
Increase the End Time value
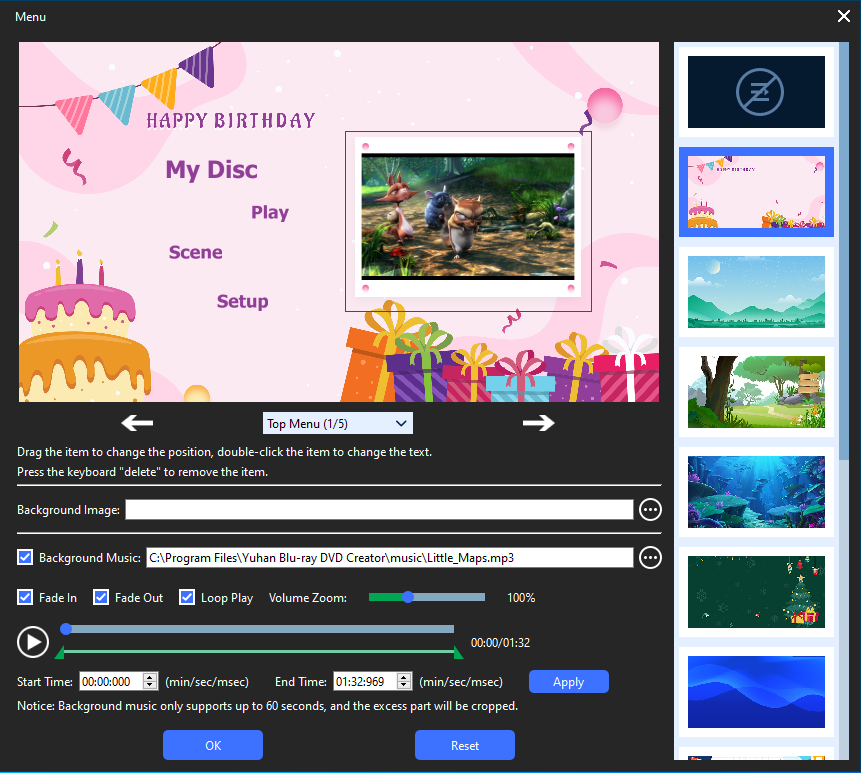tap(404, 677)
